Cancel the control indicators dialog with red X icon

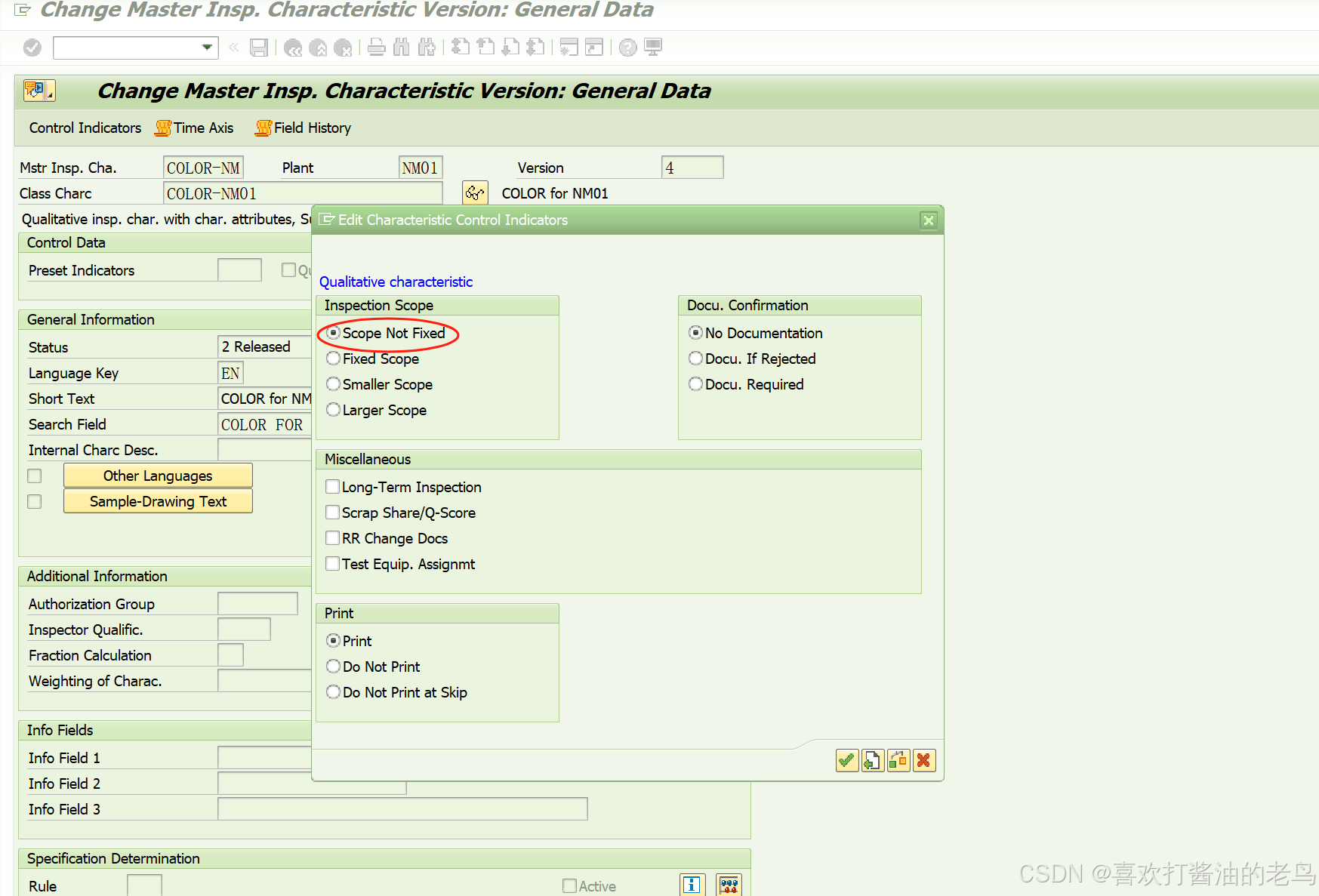[924, 760]
